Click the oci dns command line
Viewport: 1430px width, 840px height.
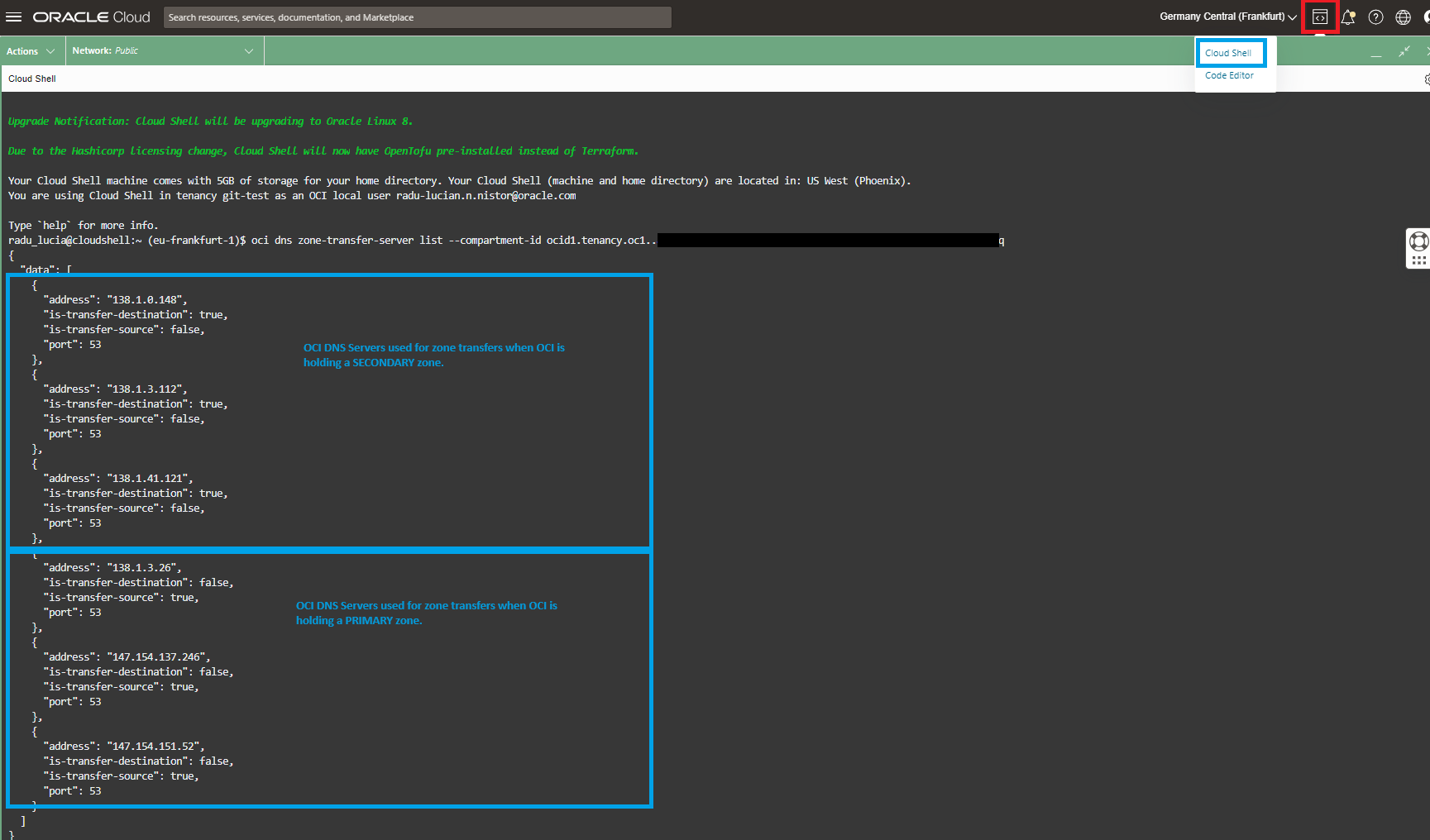[x=455, y=241]
